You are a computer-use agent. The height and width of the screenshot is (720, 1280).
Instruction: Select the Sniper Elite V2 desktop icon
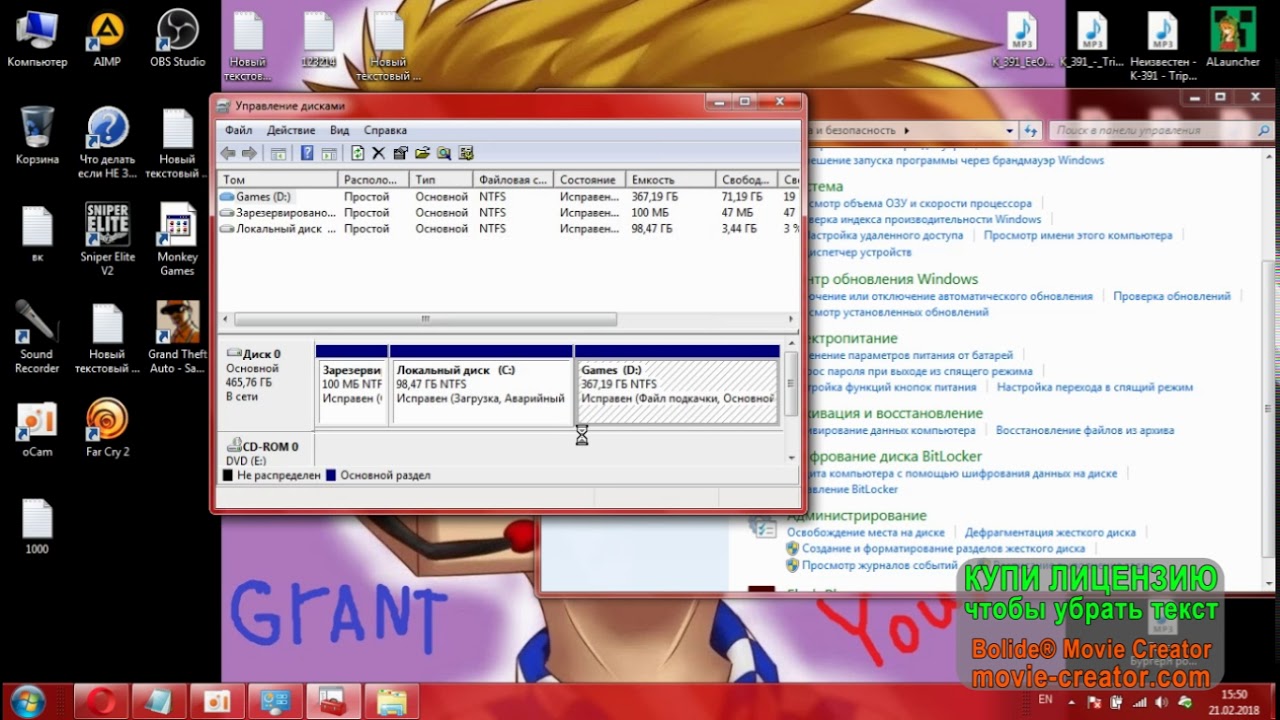(107, 240)
